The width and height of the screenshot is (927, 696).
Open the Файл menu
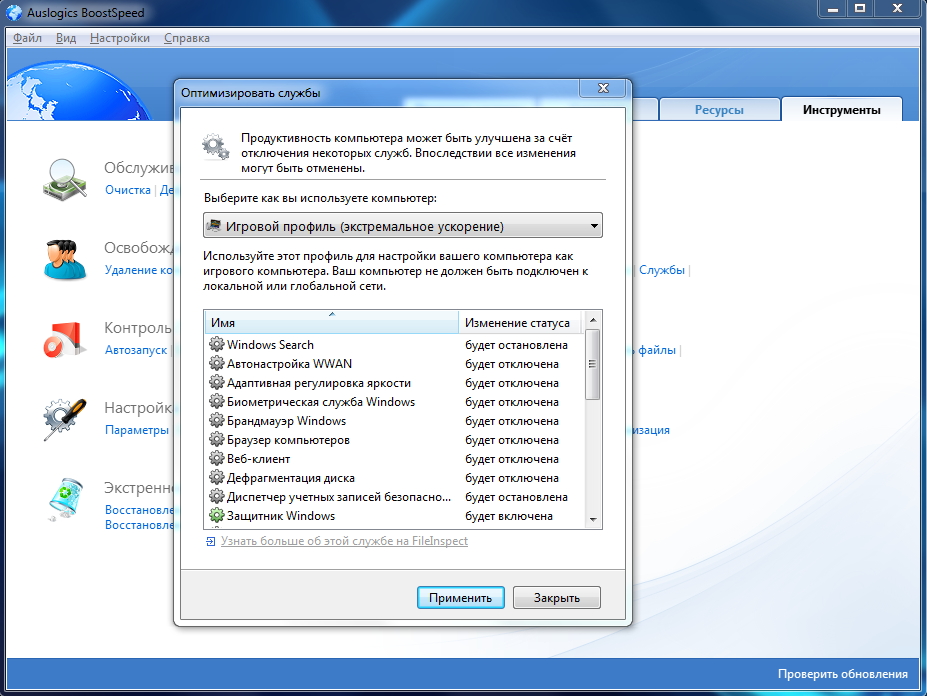(27, 38)
